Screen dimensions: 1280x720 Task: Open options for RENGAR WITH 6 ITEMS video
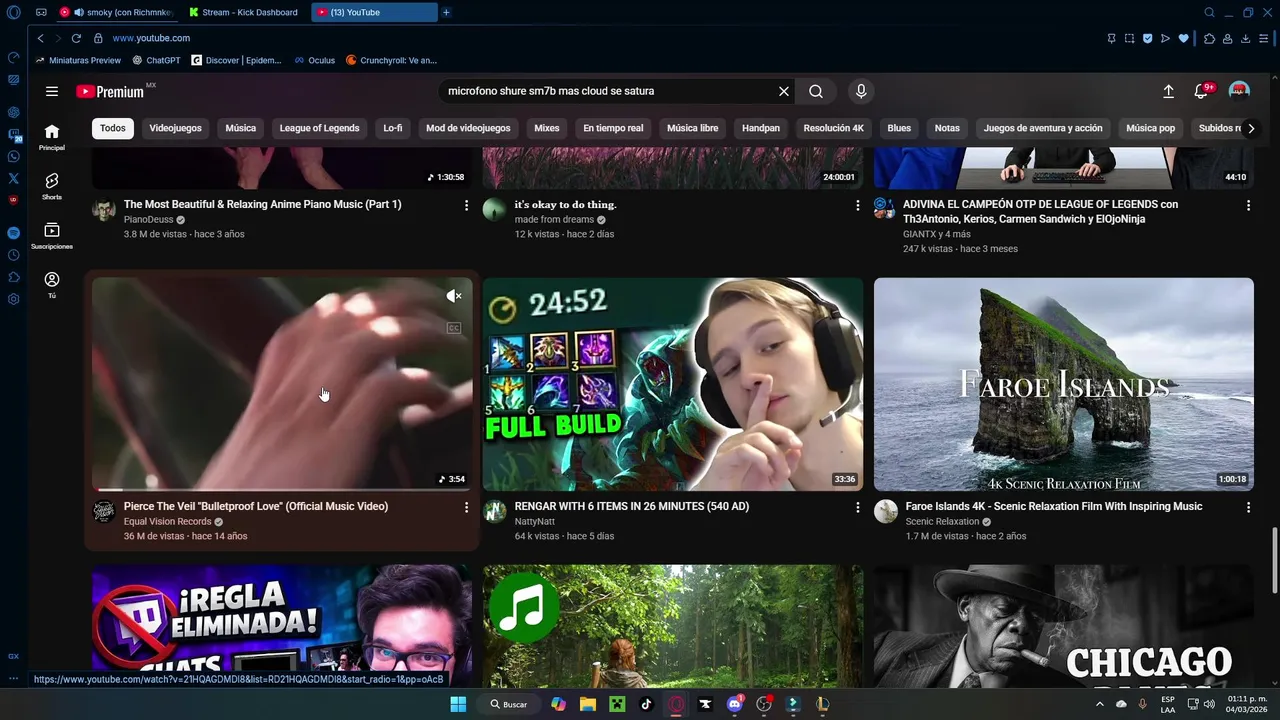[857, 507]
